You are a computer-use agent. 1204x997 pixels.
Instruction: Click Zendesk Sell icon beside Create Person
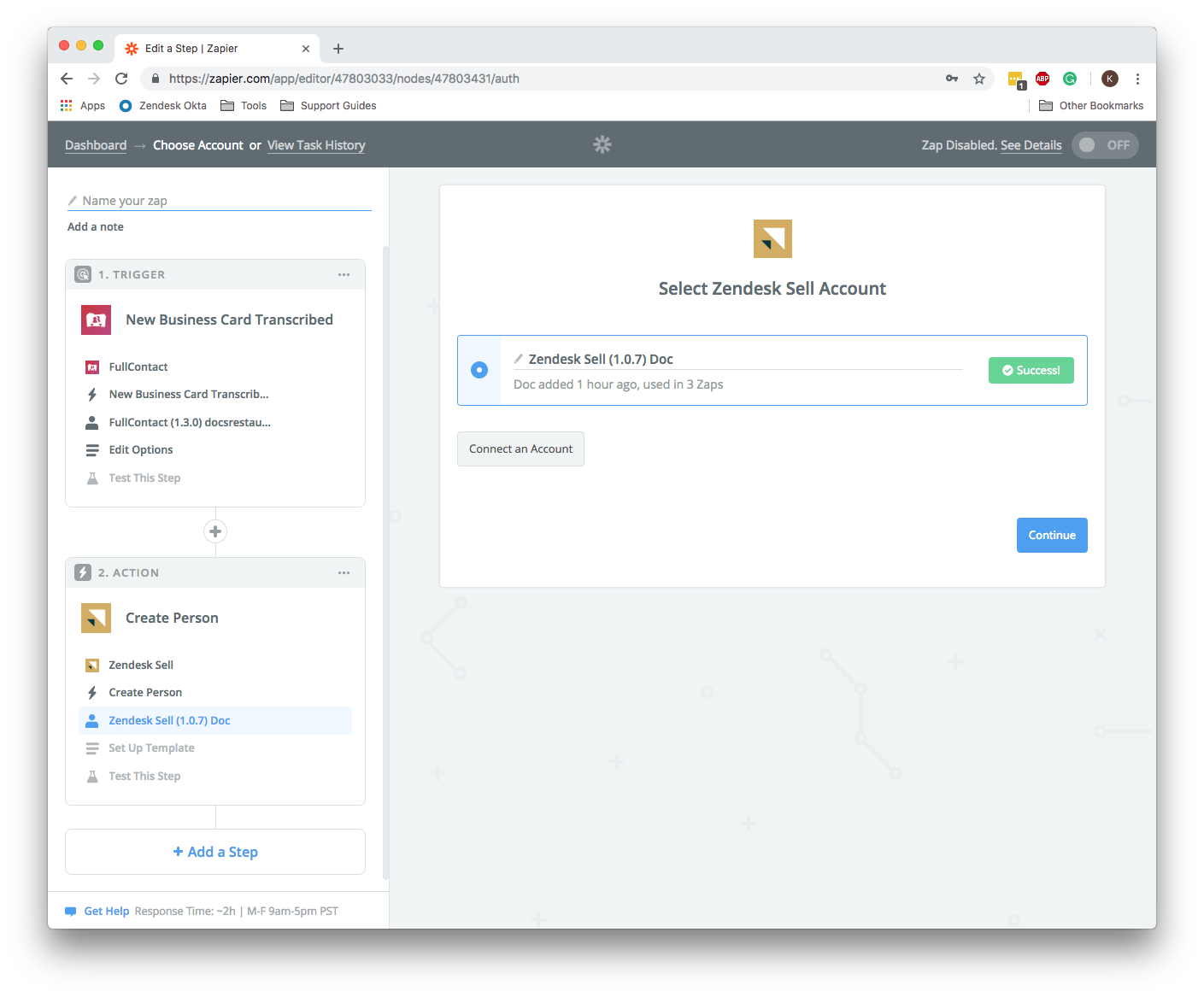pos(96,618)
